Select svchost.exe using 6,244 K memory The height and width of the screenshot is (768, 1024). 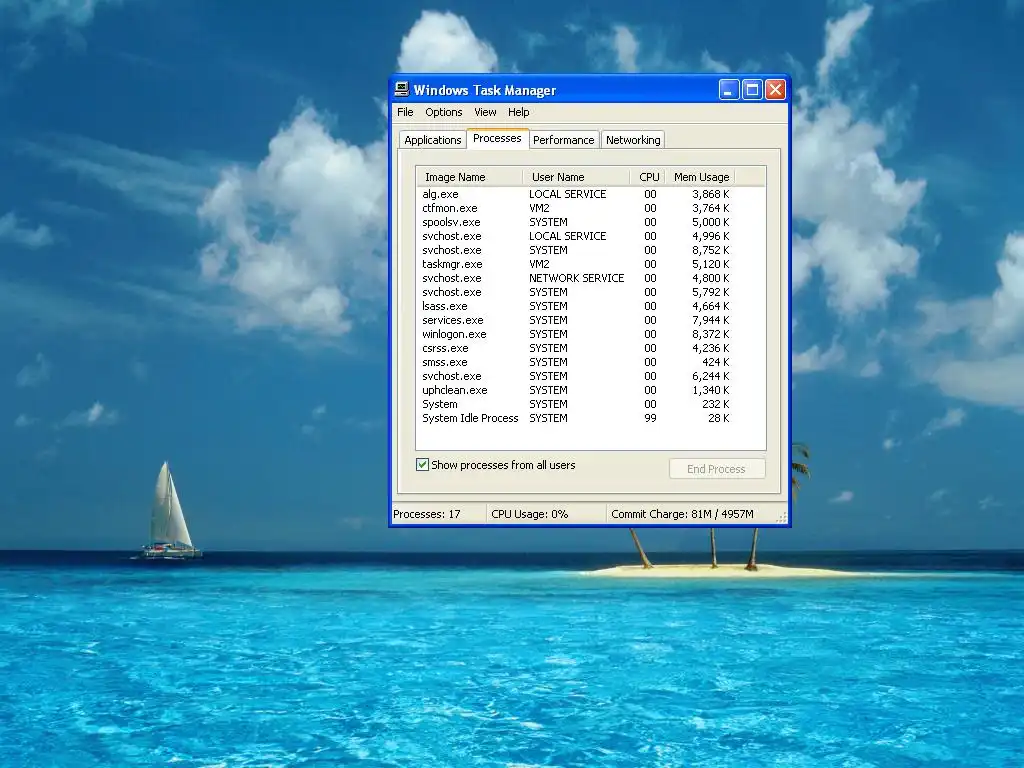(x=590, y=376)
